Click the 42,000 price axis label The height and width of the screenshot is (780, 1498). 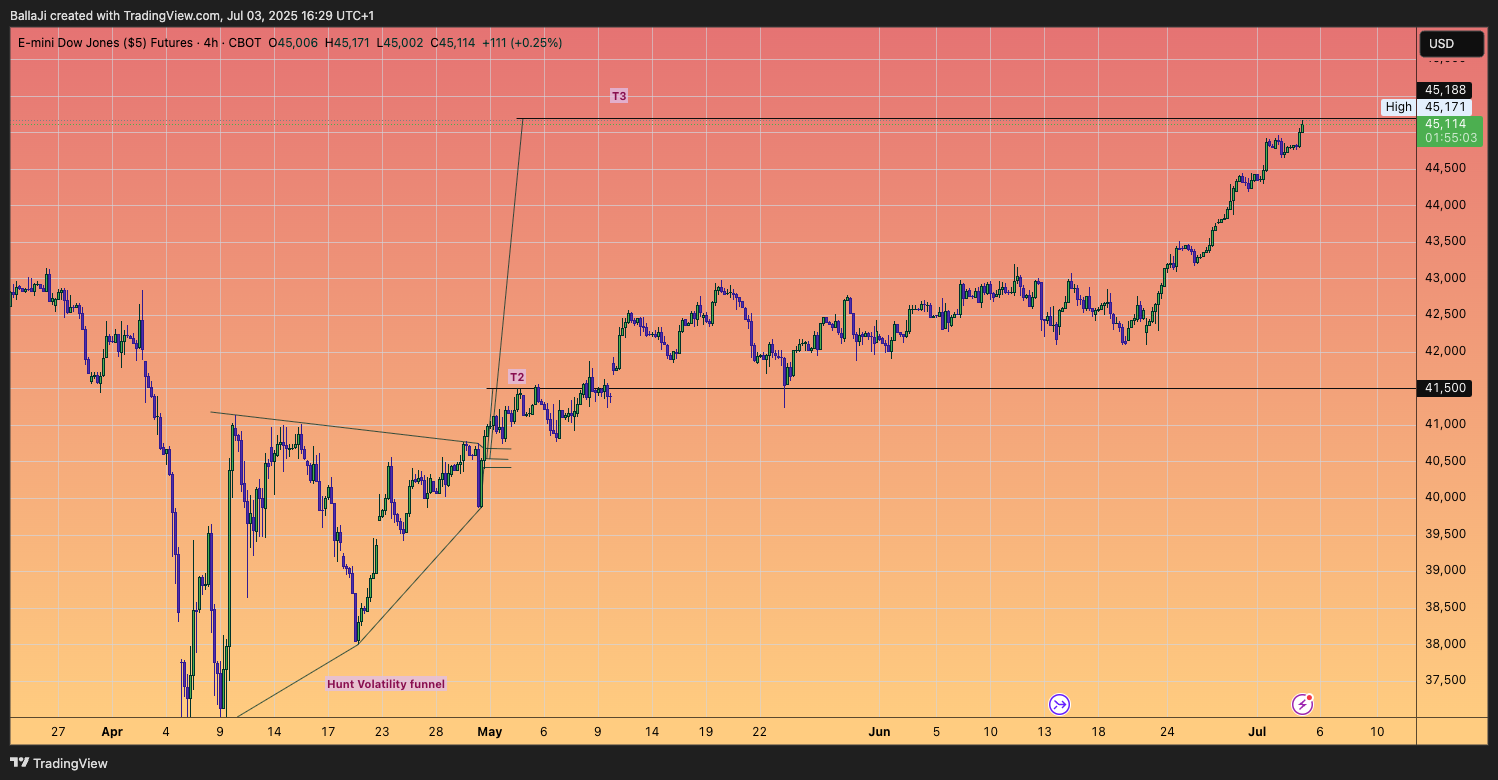(1445, 351)
